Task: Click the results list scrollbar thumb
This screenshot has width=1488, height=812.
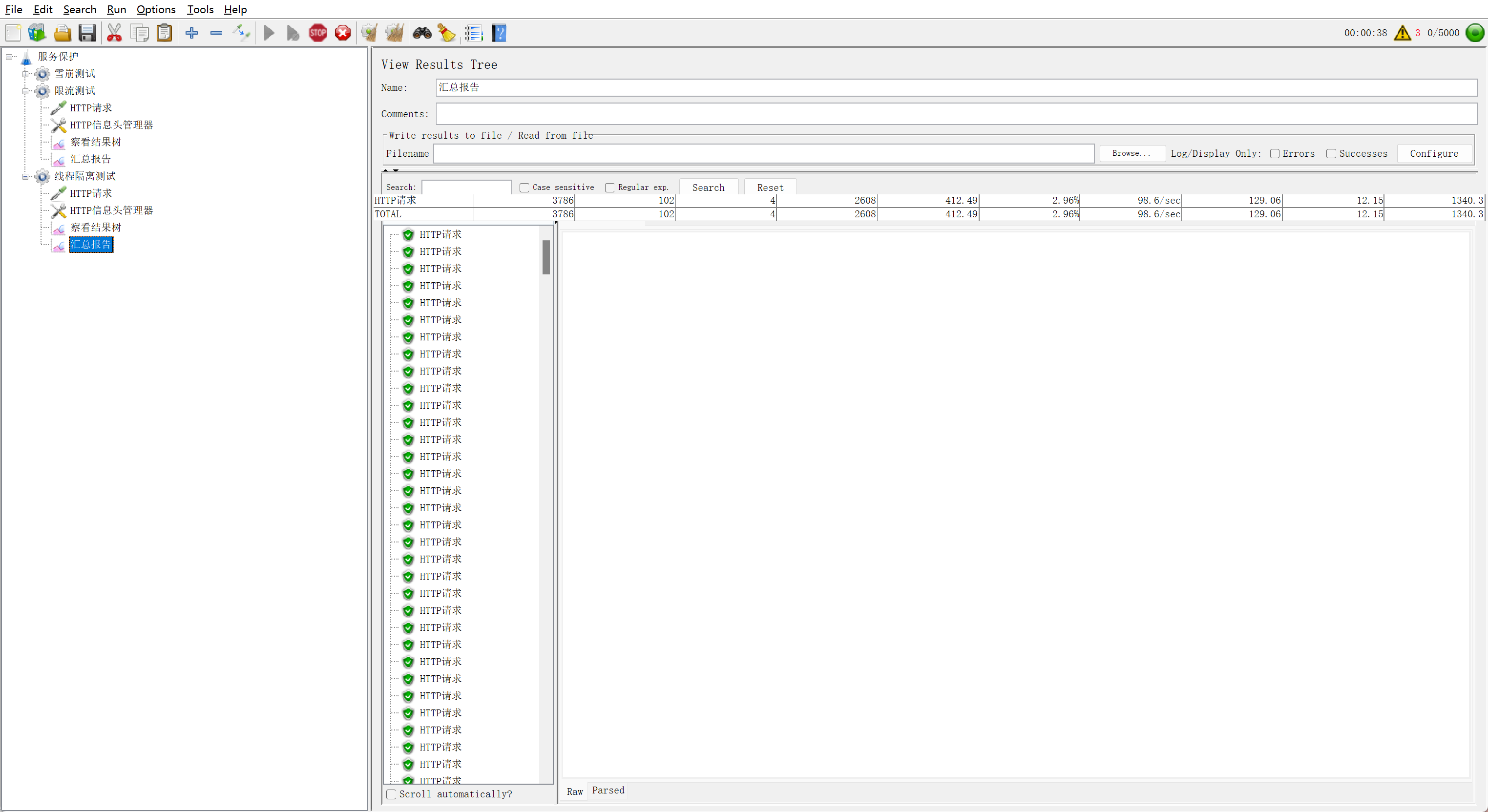Action: [x=546, y=257]
